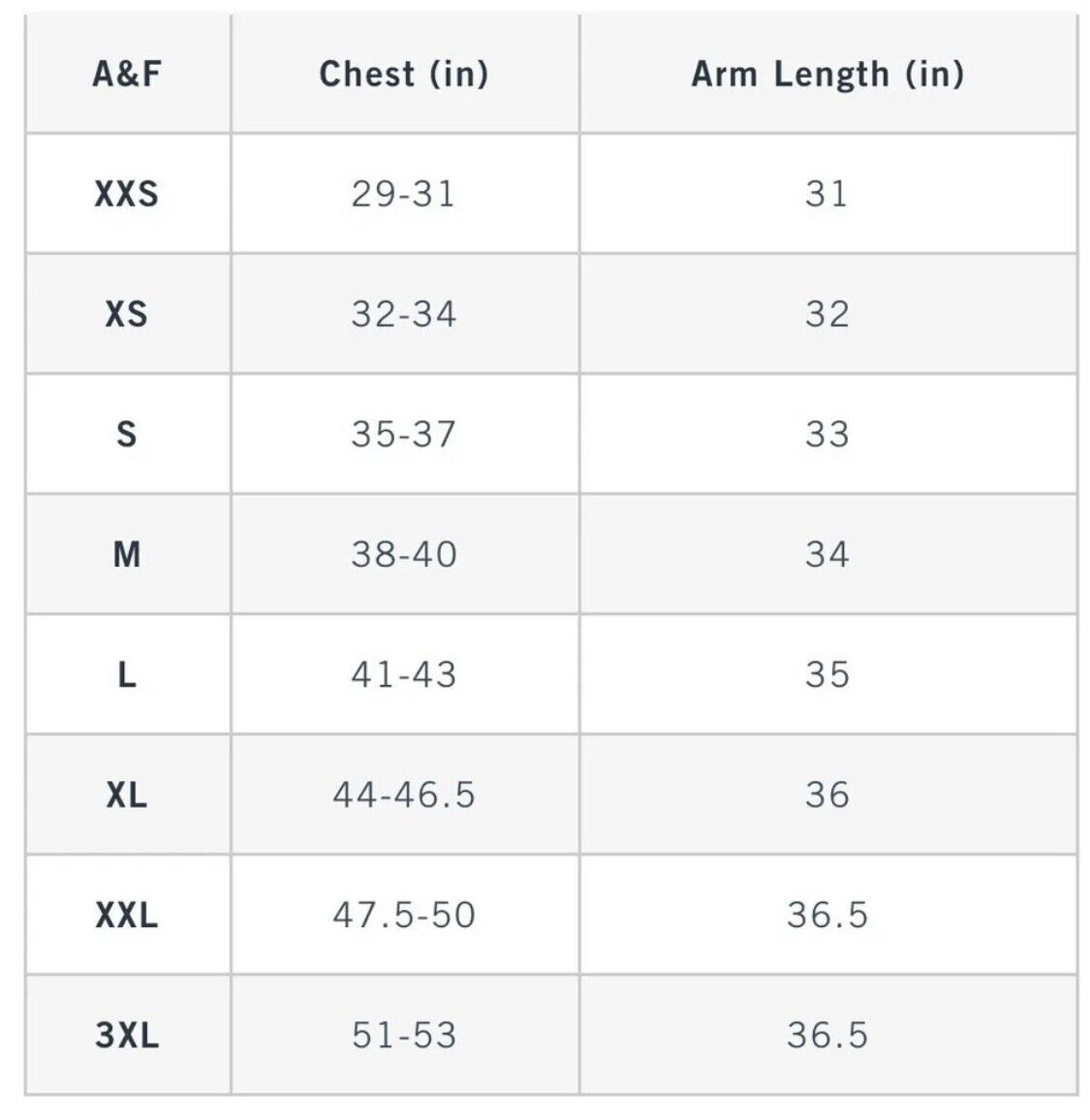The image size is (1090, 1120).
Task: Click chest range 35-37
Action: point(404,434)
